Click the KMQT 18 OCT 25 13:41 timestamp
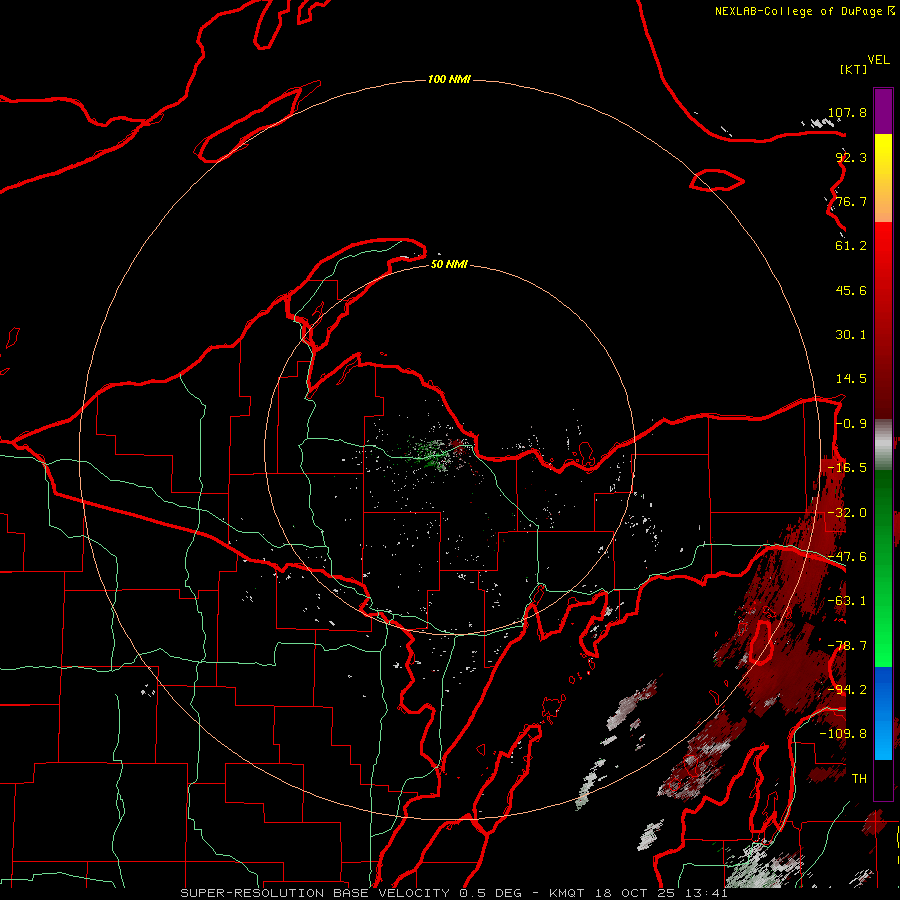900x900 pixels. [638, 893]
